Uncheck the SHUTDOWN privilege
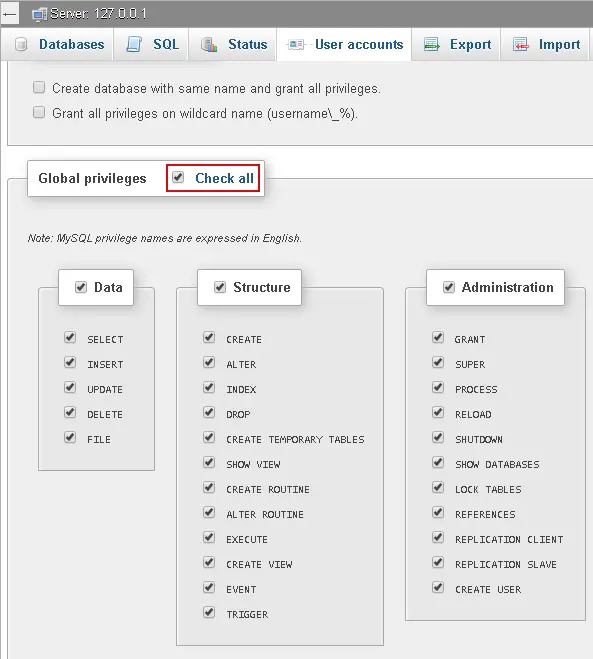The width and height of the screenshot is (593, 659). [x=438, y=437]
